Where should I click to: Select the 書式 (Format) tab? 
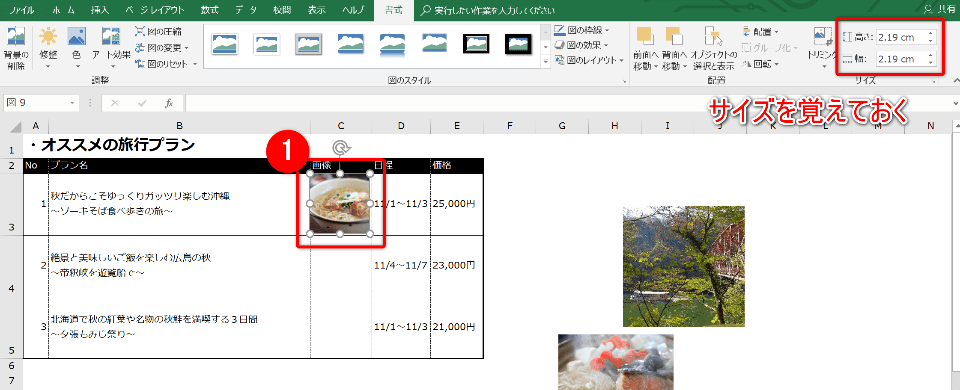(394, 10)
